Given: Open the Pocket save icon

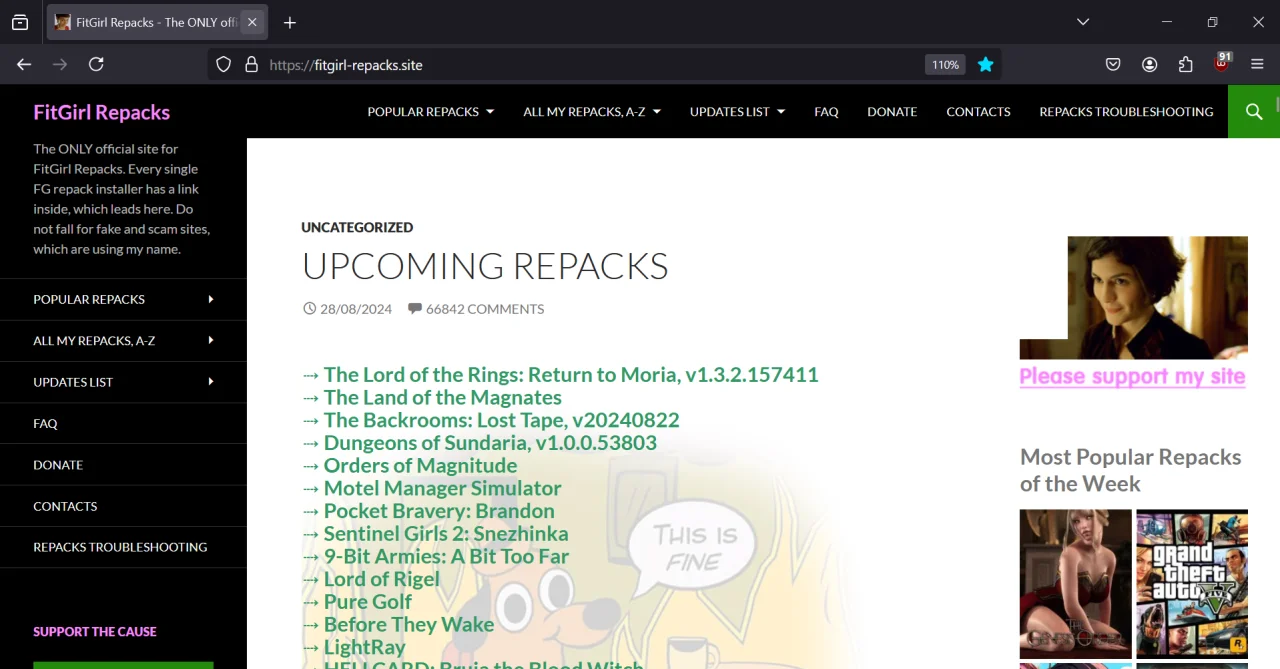Looking at the screenshot, I should 1113,64.
